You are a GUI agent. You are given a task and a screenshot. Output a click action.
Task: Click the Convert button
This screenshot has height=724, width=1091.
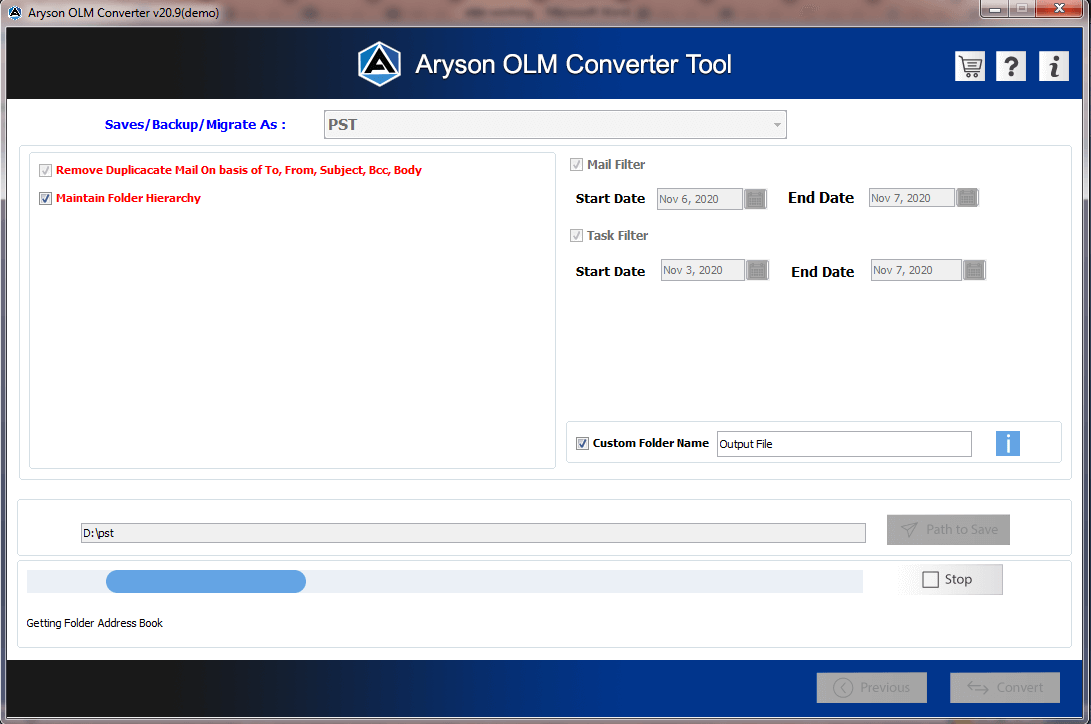coord(1005,687)
